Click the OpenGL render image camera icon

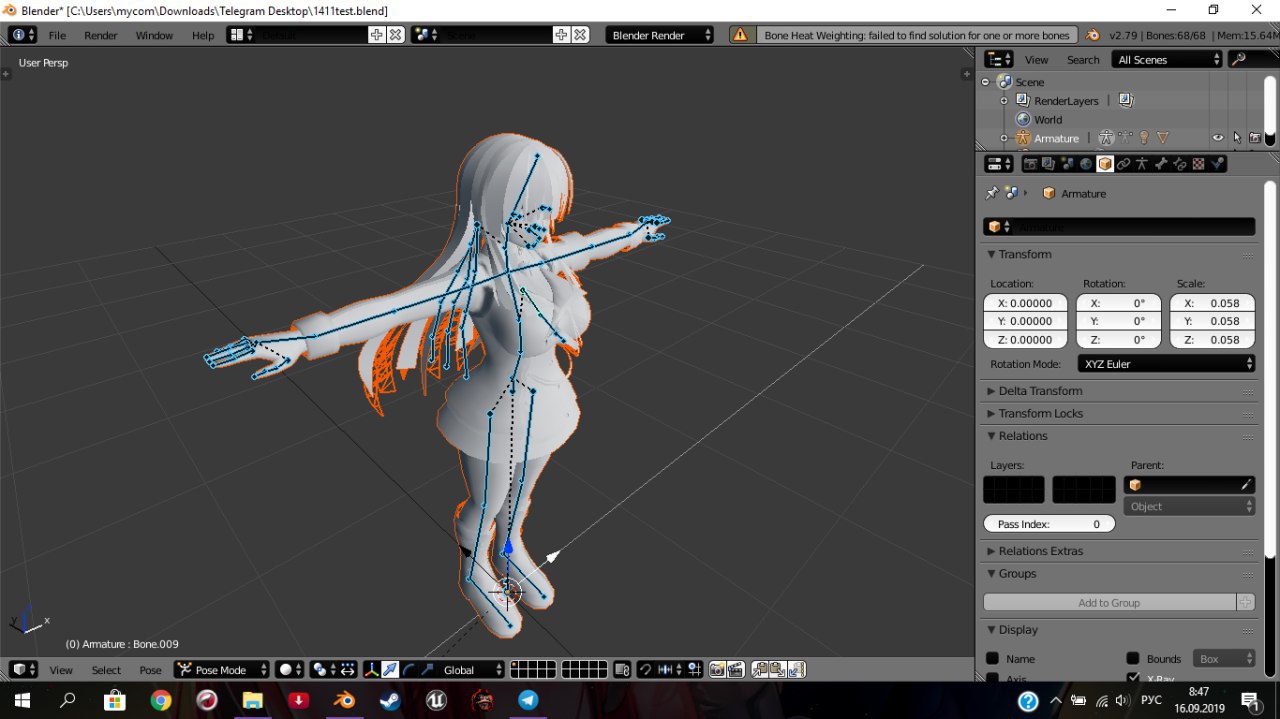click(717, 669)
